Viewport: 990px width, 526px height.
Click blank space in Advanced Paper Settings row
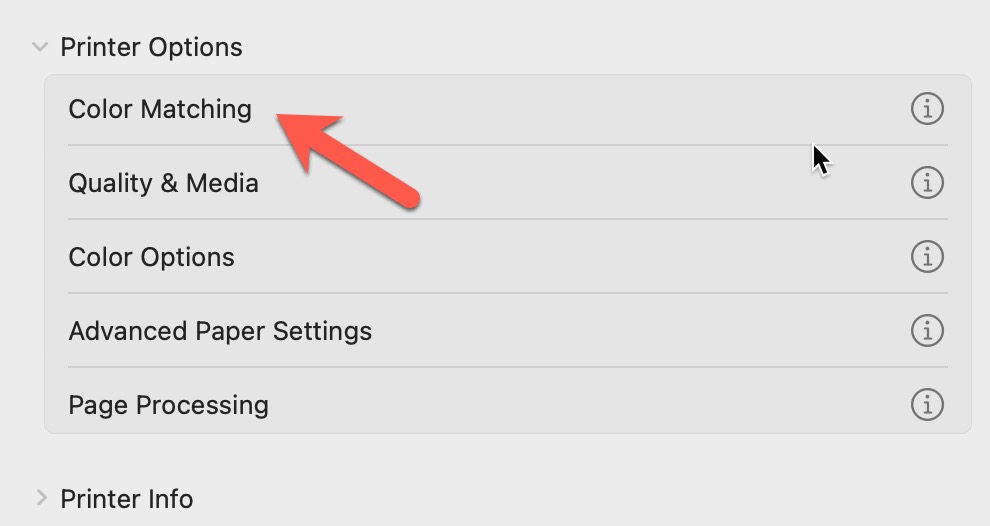click(640, 331)
